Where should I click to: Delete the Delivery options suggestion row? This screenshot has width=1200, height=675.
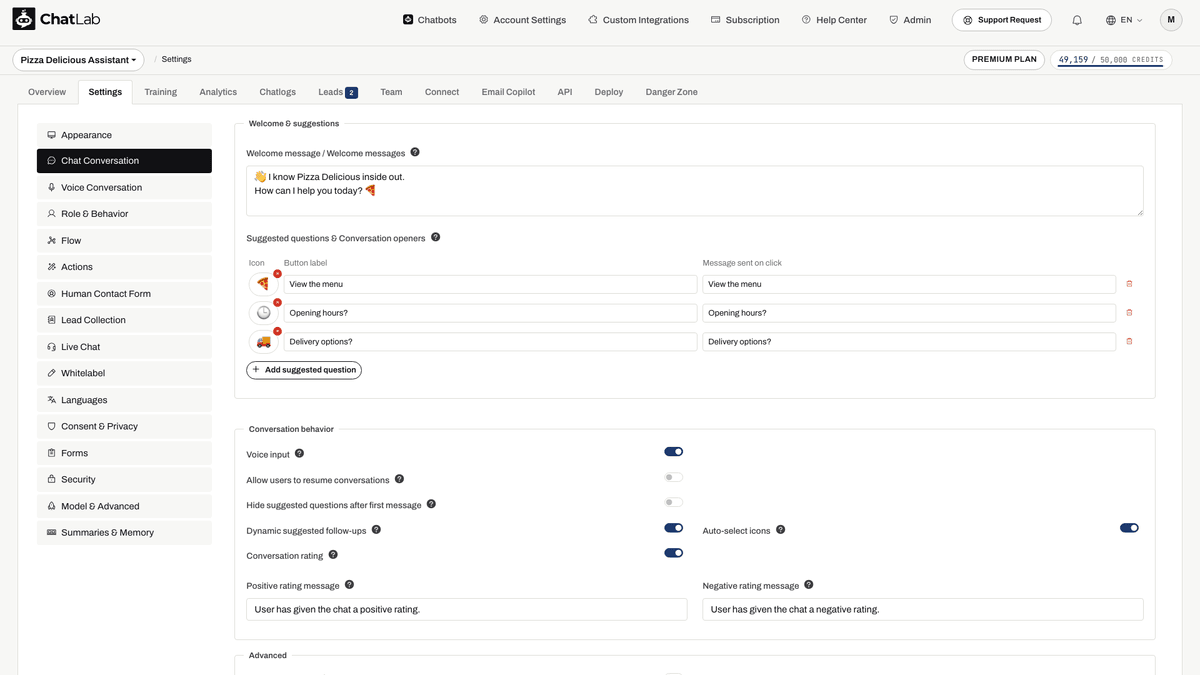point(1129,342)
